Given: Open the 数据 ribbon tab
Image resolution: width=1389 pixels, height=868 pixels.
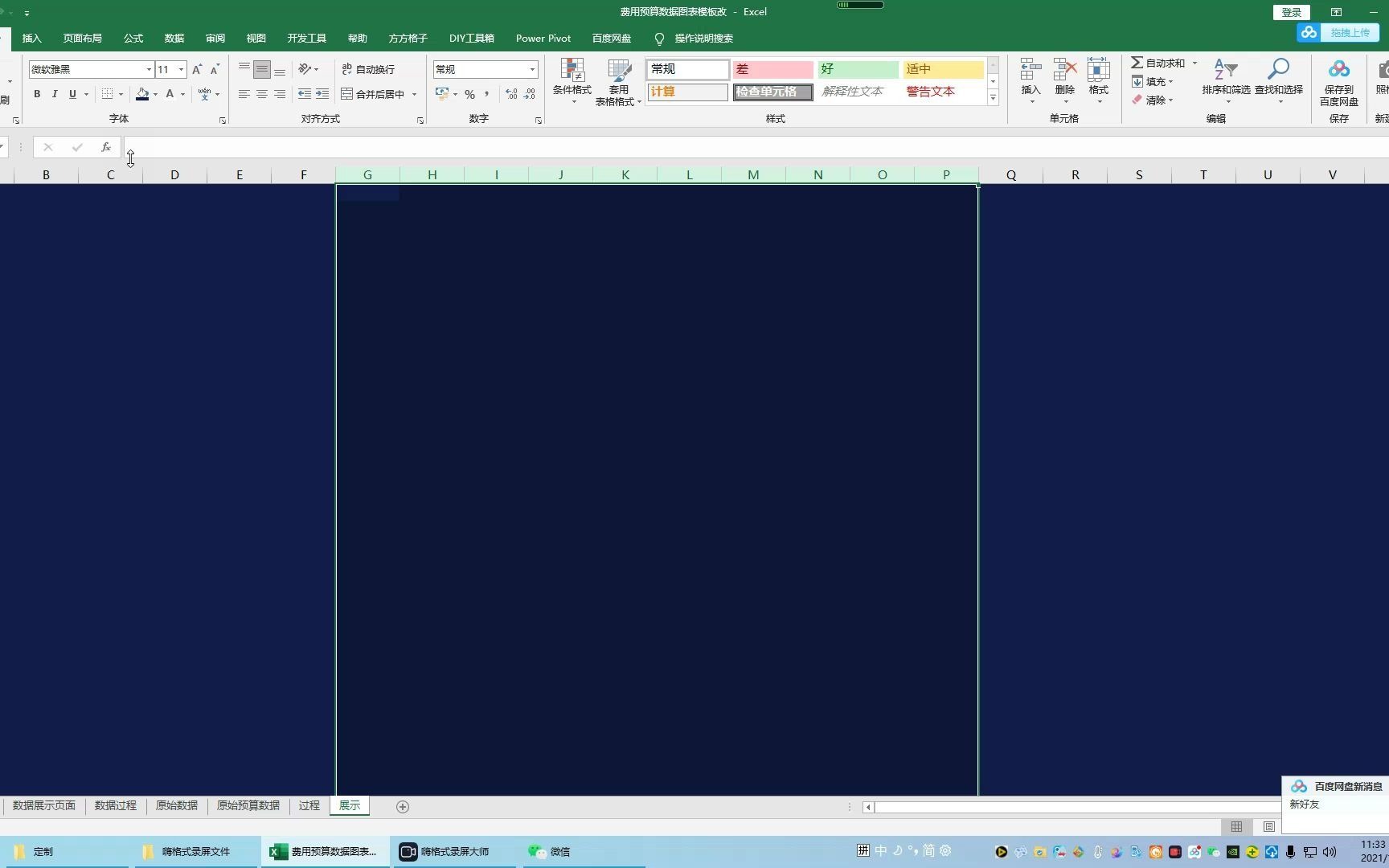Looking at the screenshot, I should (x=174, y=38).
